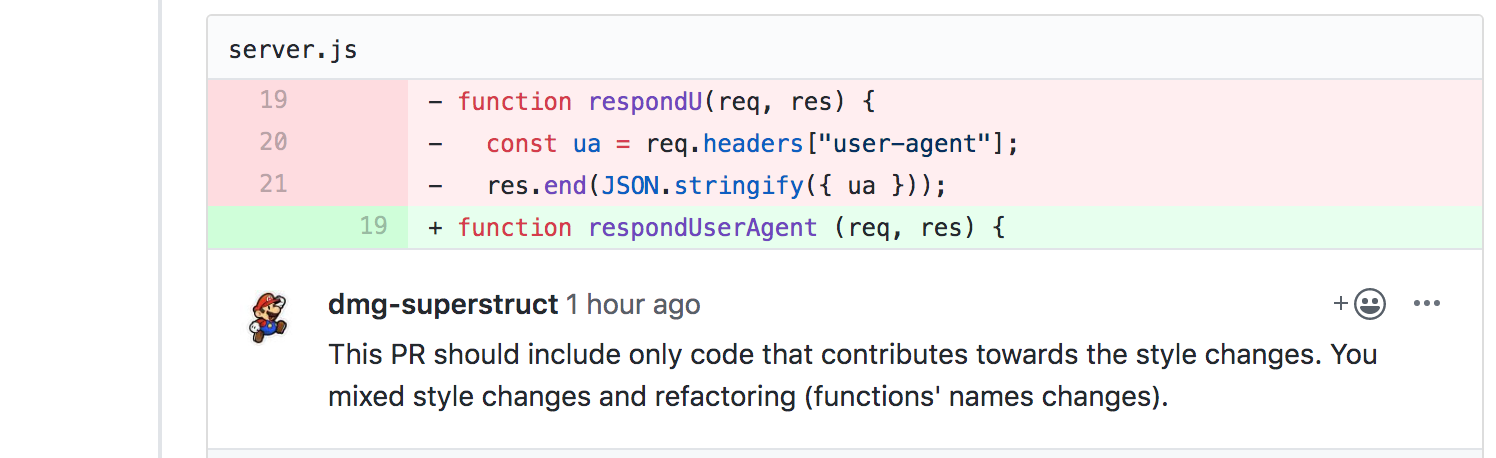1496x458 pixels.
Task: Click the server.js file name header
Action: coord(292,49)
